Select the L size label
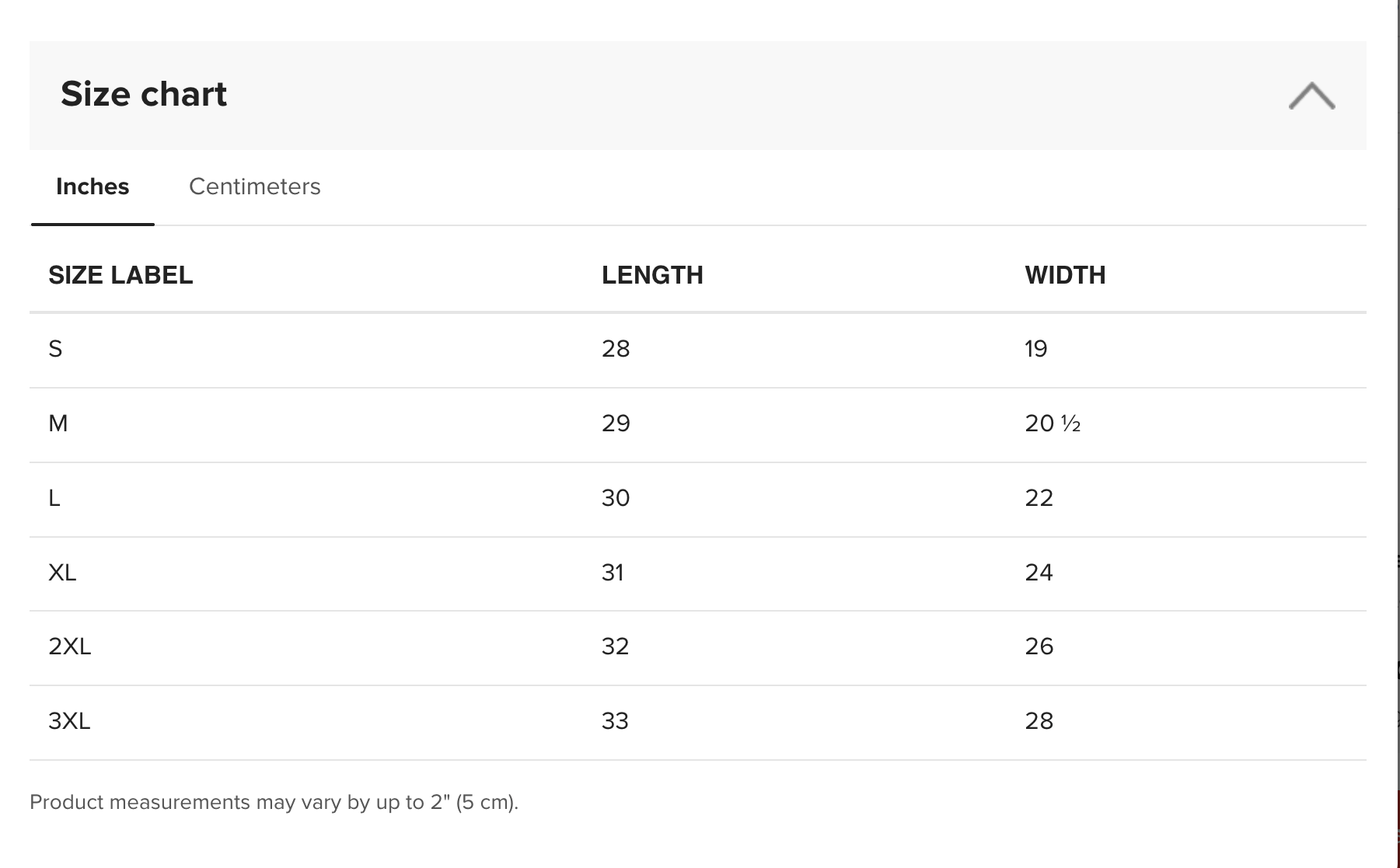This screenshot has width=1400, height=868. 54,498
